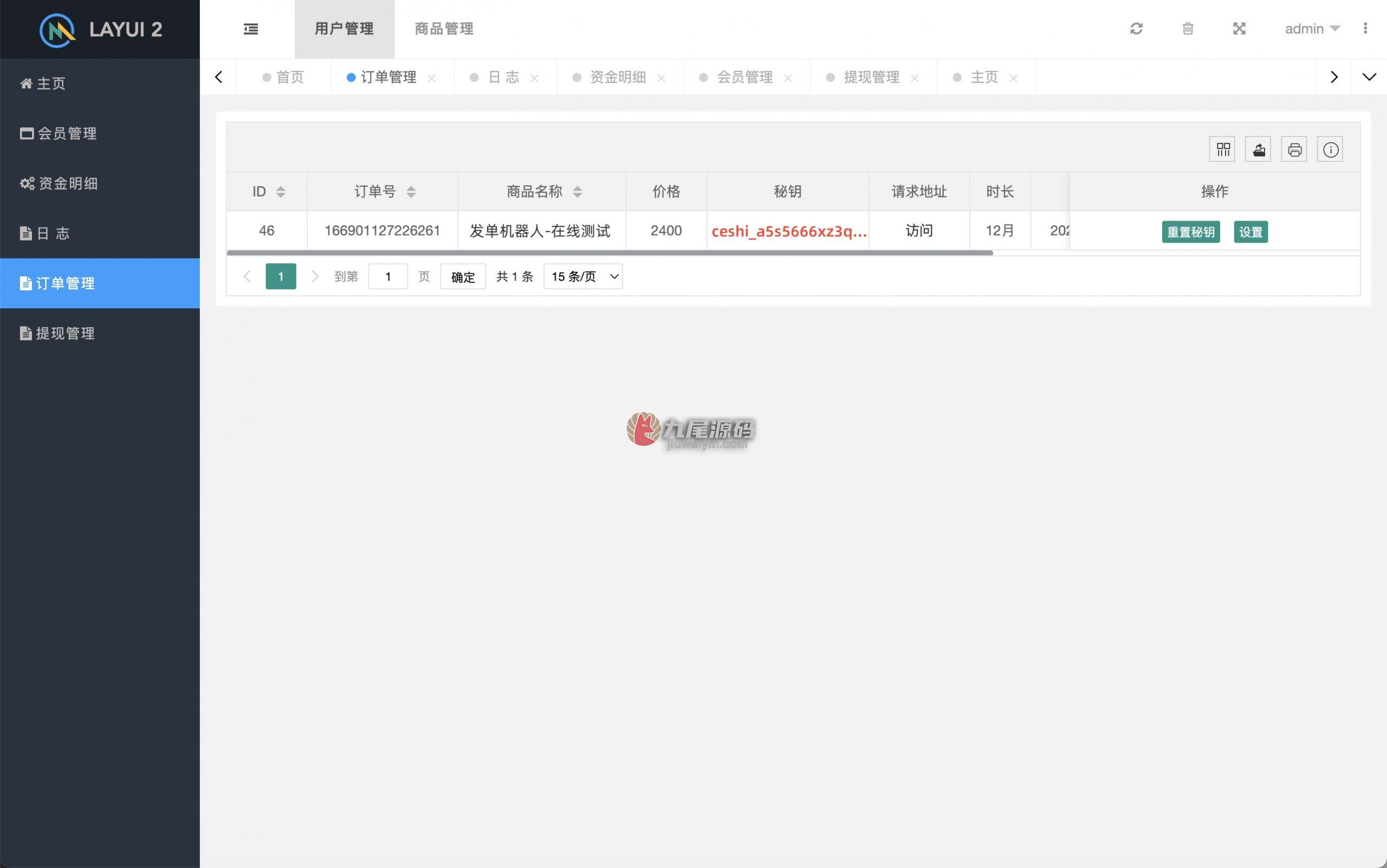
Task: Click the table info tips icon
Action: tap(1330, 149)
